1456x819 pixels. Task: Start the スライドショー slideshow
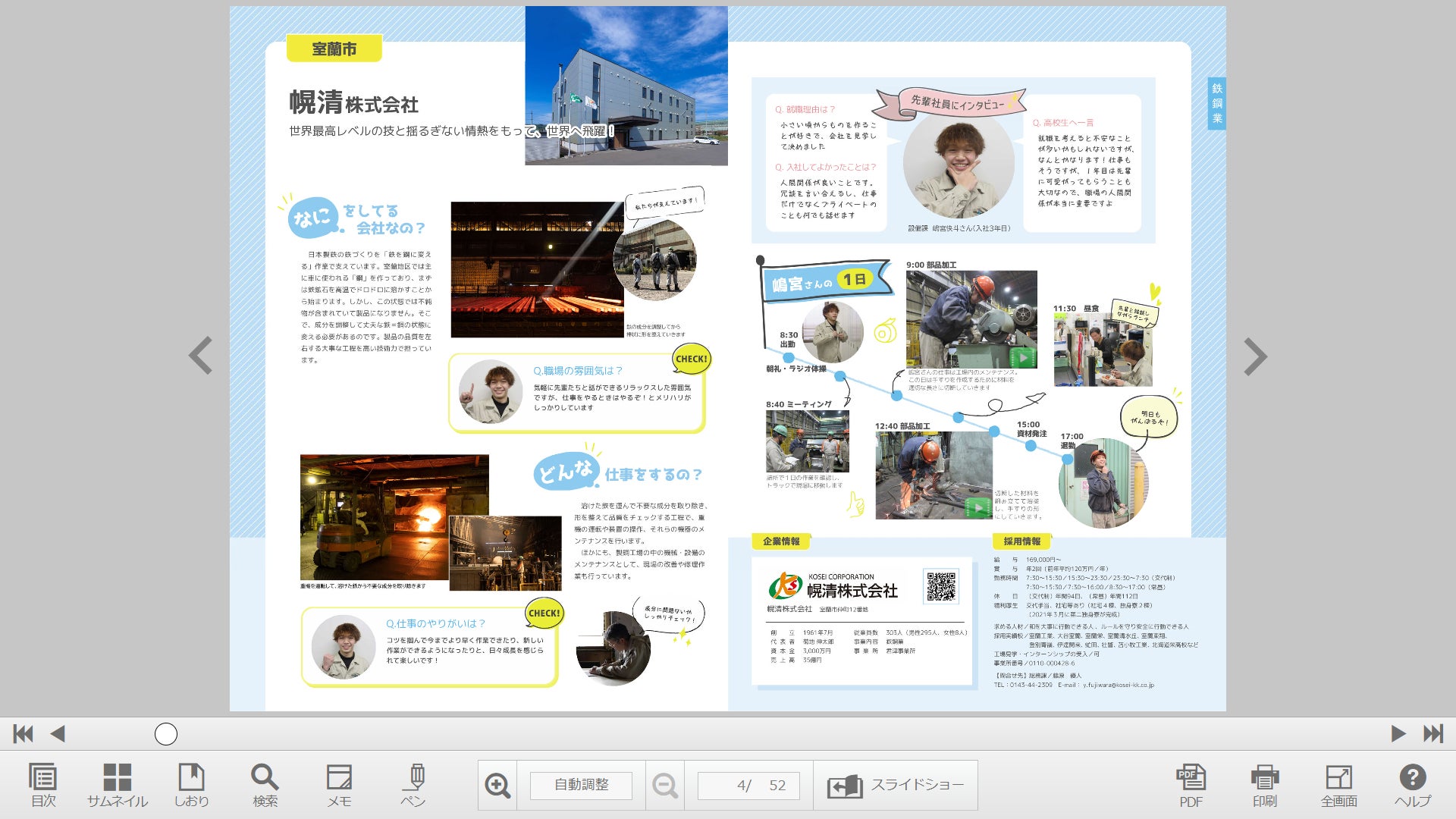(x=896, y=785)
